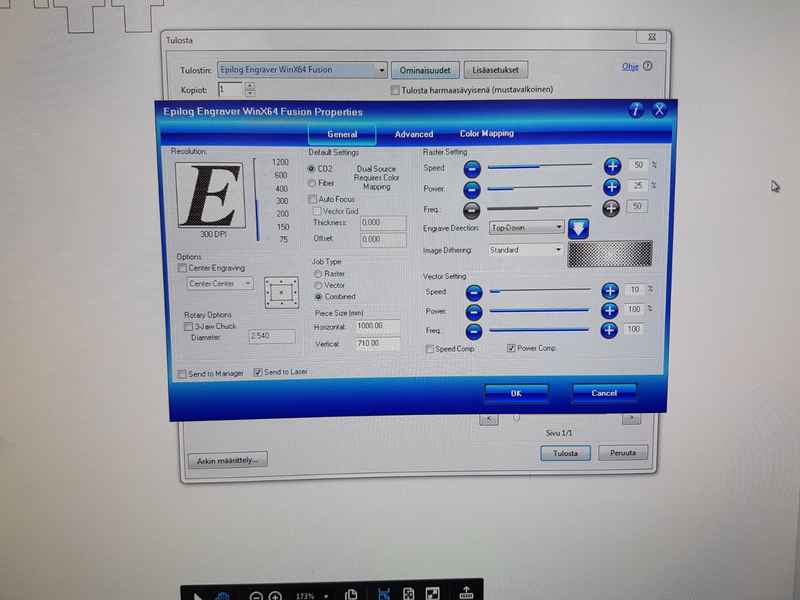Click fit-page icon in bottom toolbar
Screen dimensions: 800x600
pyautogui.click(x=409, y=593)
